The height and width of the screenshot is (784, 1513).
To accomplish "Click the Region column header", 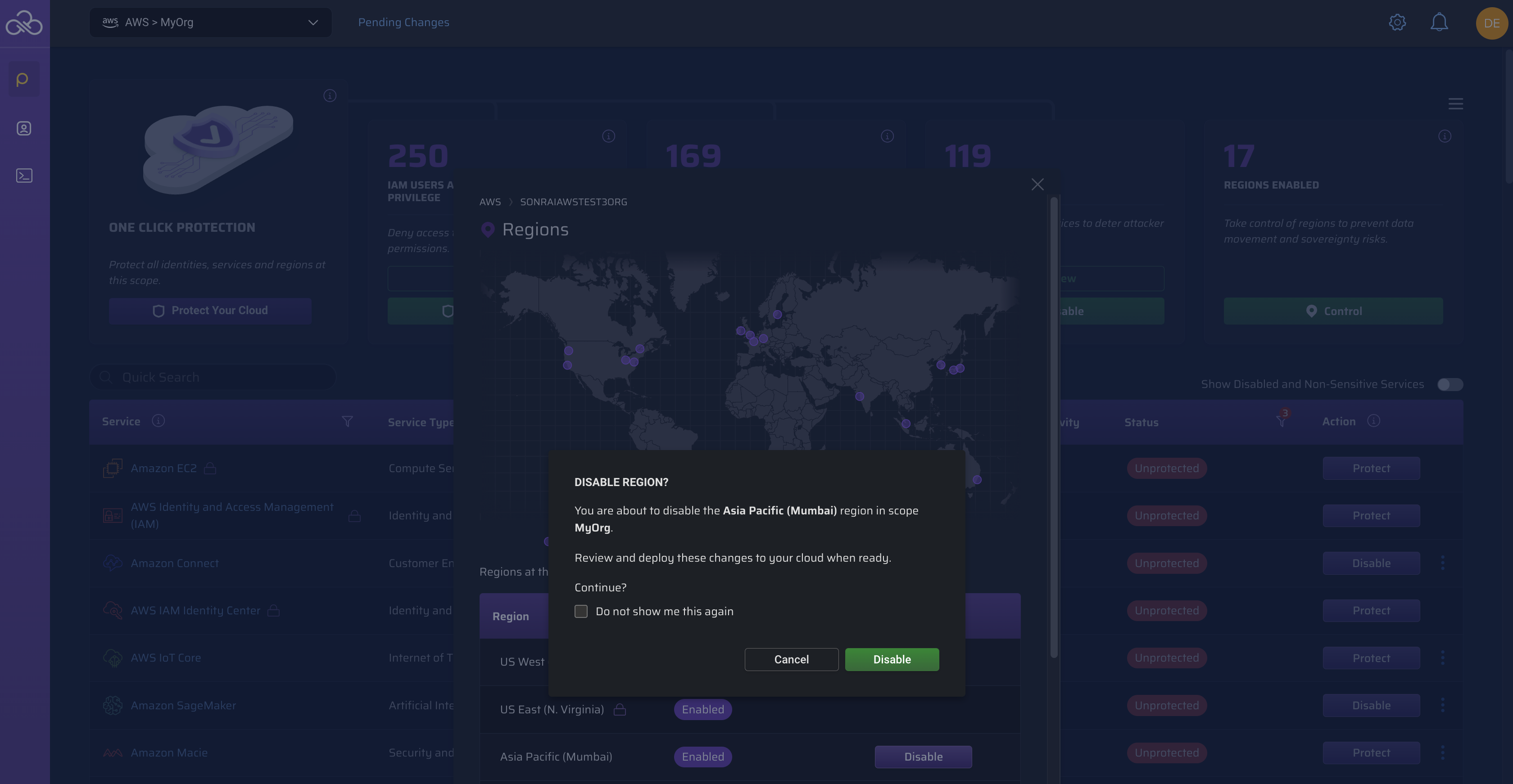I will point(510,616).
